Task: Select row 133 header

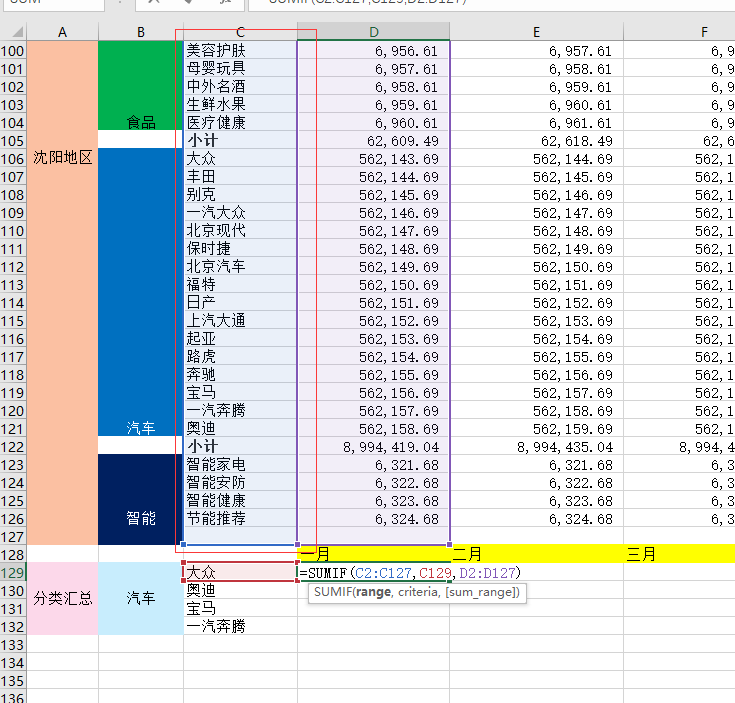Action: 13,645
